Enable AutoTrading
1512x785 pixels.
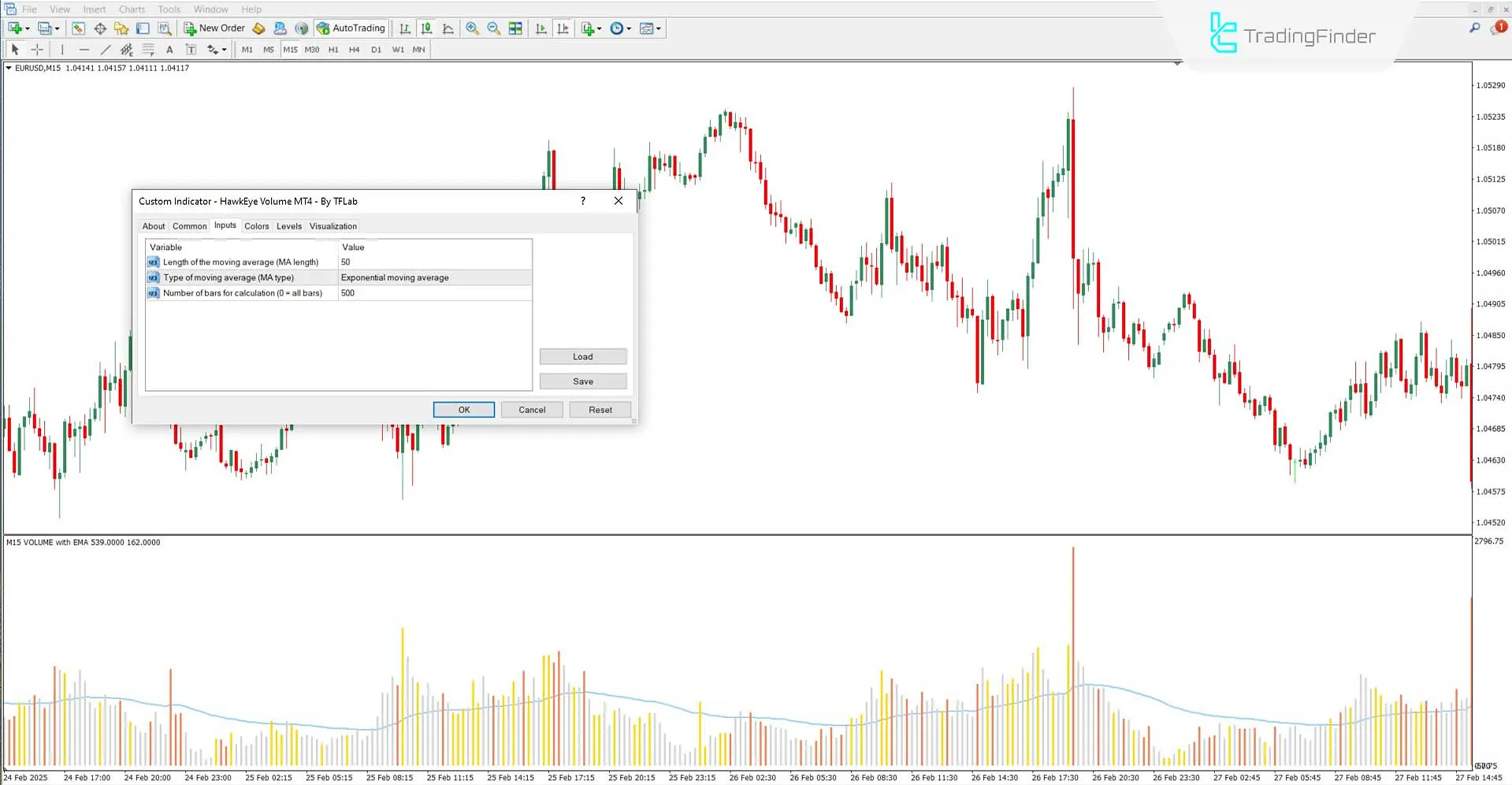click(351, 28)
